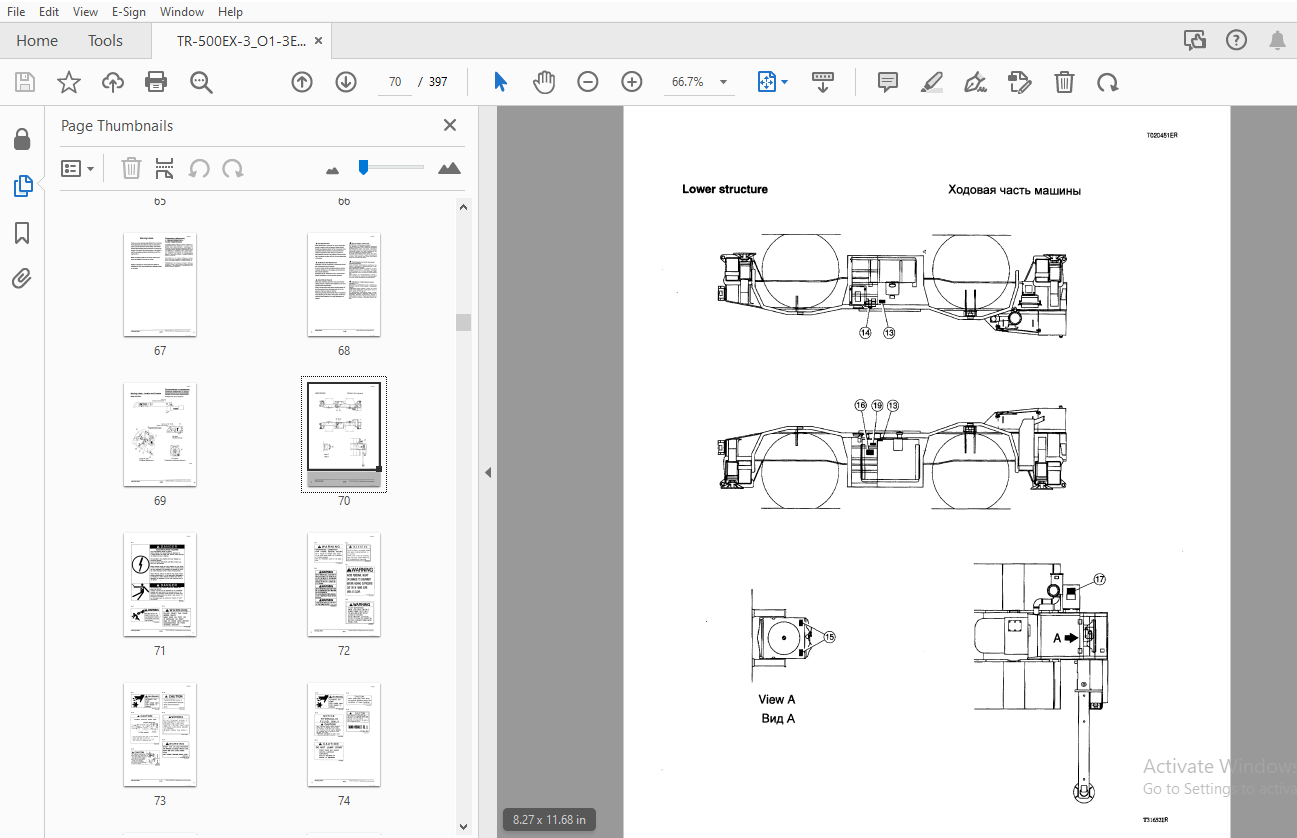Click the Fit page view icon

coord(767,82)
